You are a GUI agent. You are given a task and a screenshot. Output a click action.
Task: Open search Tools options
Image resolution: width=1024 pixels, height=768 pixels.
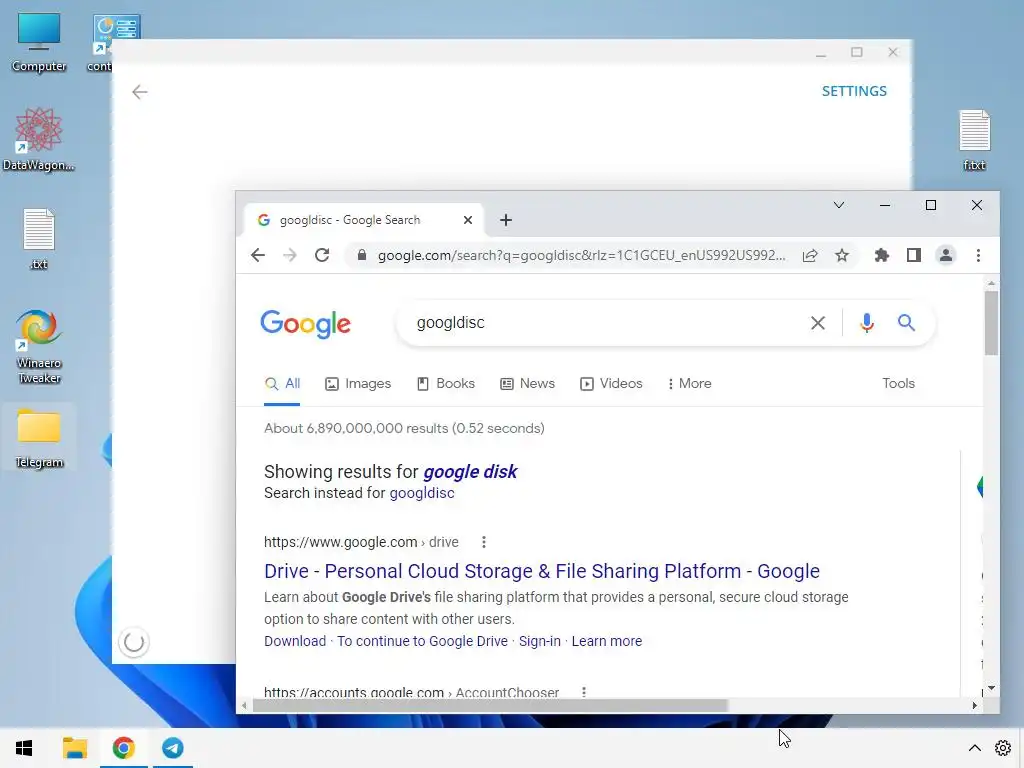pyautogui.click(x=898, y=384)
